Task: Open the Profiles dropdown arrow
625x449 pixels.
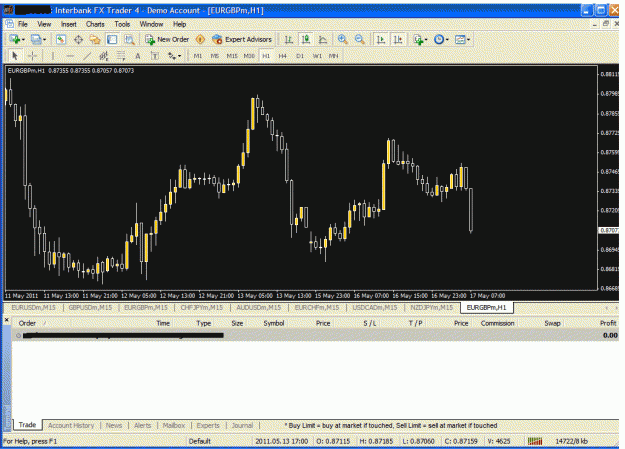Action: tap(44, 39)
